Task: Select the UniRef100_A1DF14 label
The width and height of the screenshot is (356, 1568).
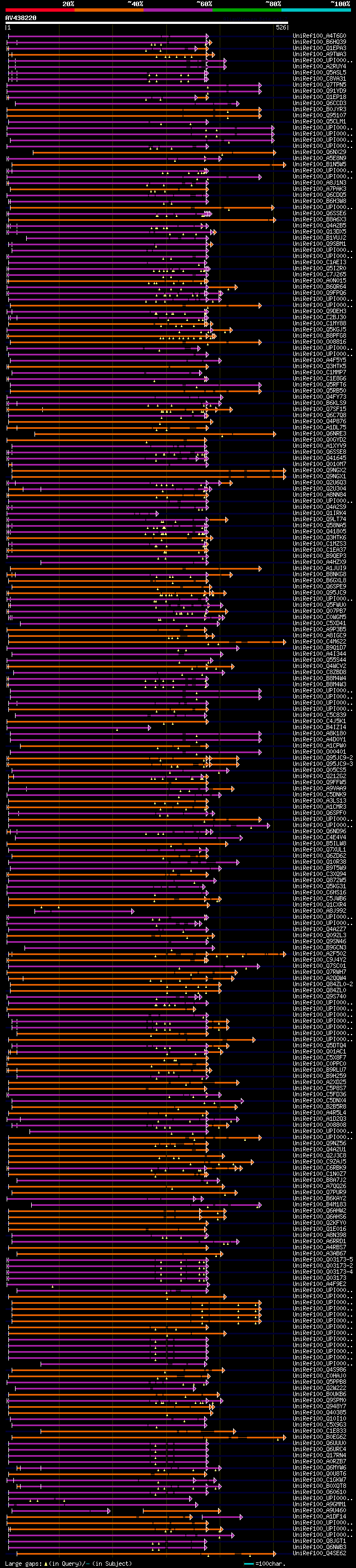Action: point(319,1516)
